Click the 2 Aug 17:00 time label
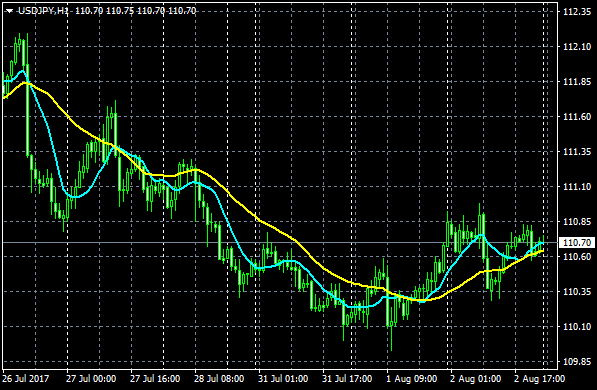This screenshot has height=390, width=597. pos(540,379)
